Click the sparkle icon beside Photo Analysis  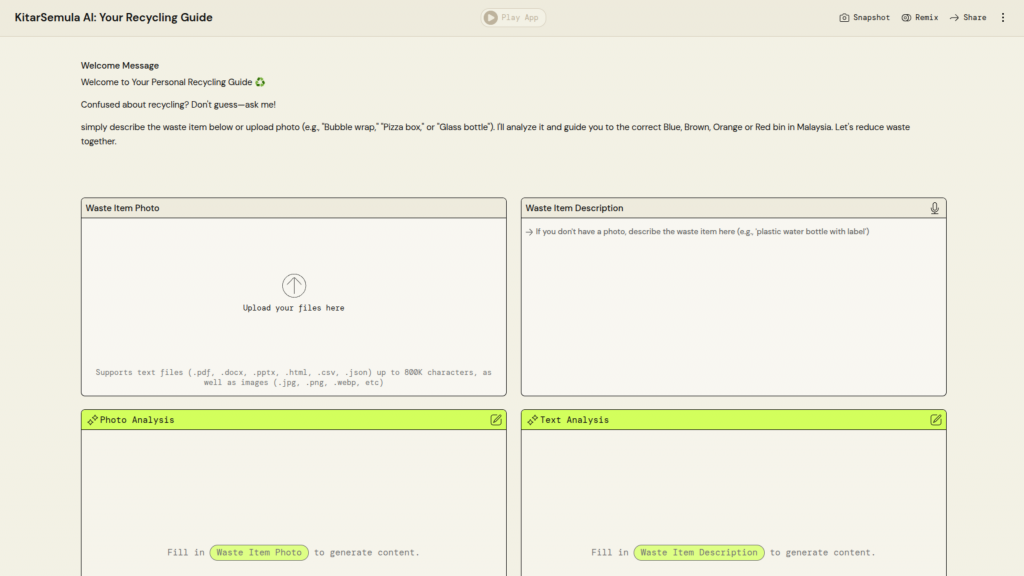click(92, 420)
